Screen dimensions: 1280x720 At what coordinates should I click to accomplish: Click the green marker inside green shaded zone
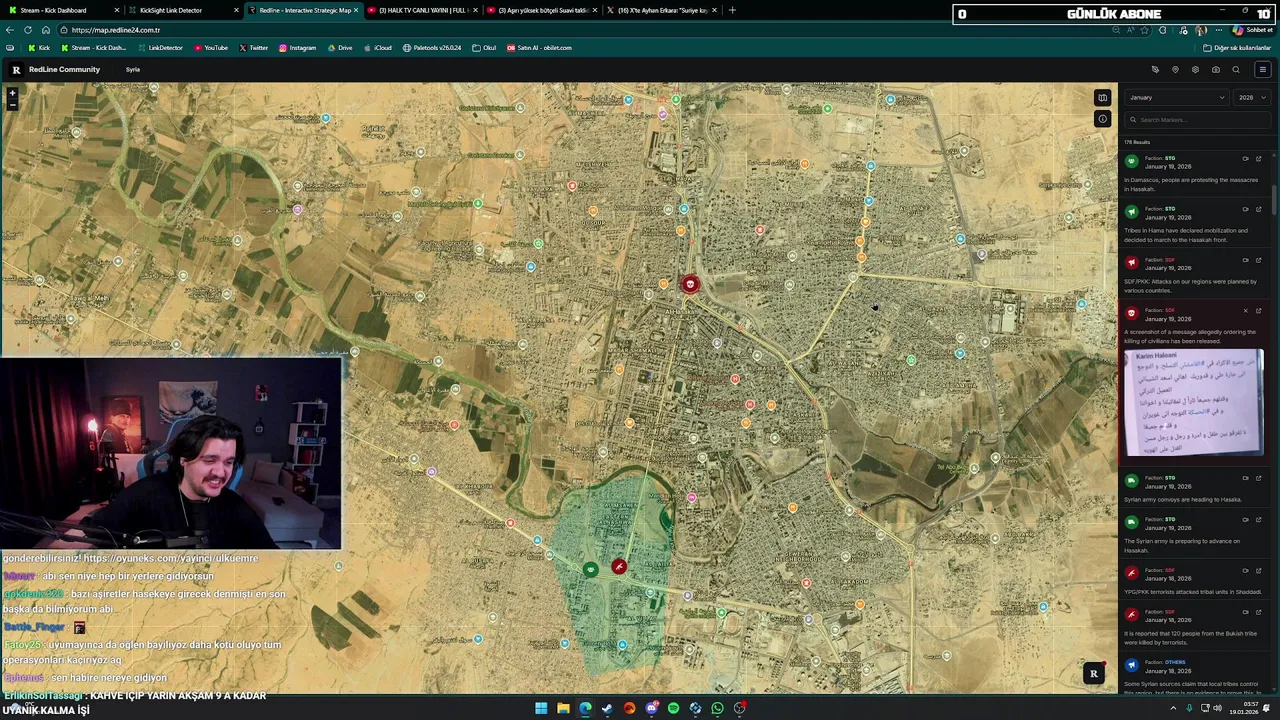(x=590, y=569)
